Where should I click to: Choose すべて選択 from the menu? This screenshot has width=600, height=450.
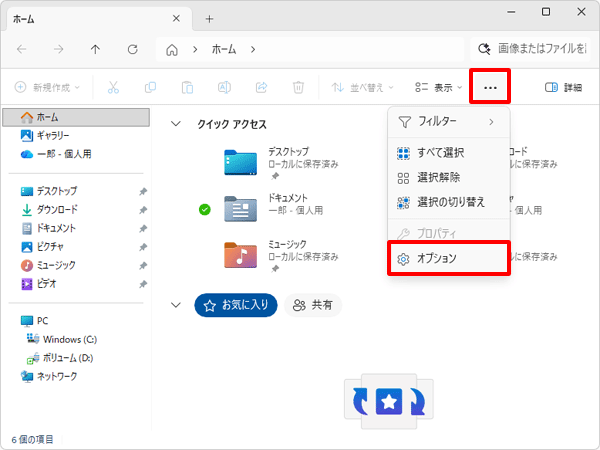(x=448, y=153)
